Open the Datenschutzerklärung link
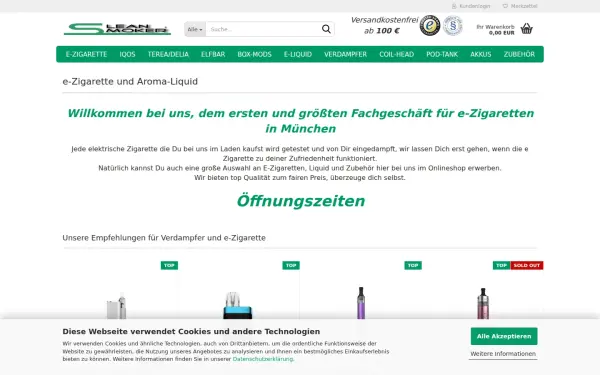The height and width of the screenshot is (375, 600). (x=263, y=359)
